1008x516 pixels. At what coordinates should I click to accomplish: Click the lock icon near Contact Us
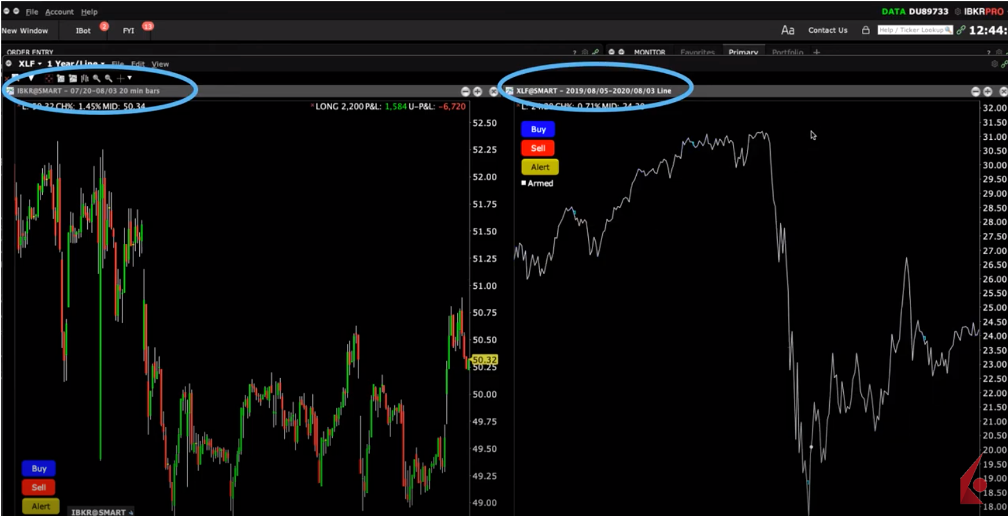865,31
